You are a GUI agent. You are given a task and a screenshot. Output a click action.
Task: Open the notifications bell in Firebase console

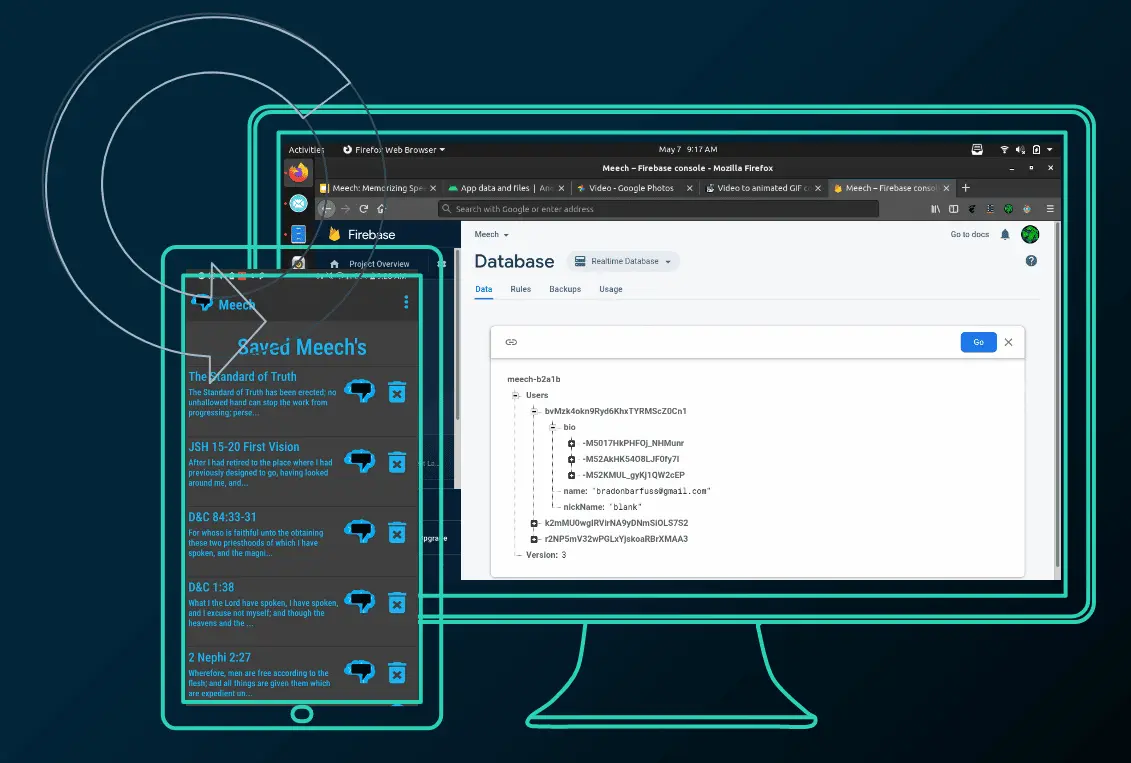coord(1005,234)
